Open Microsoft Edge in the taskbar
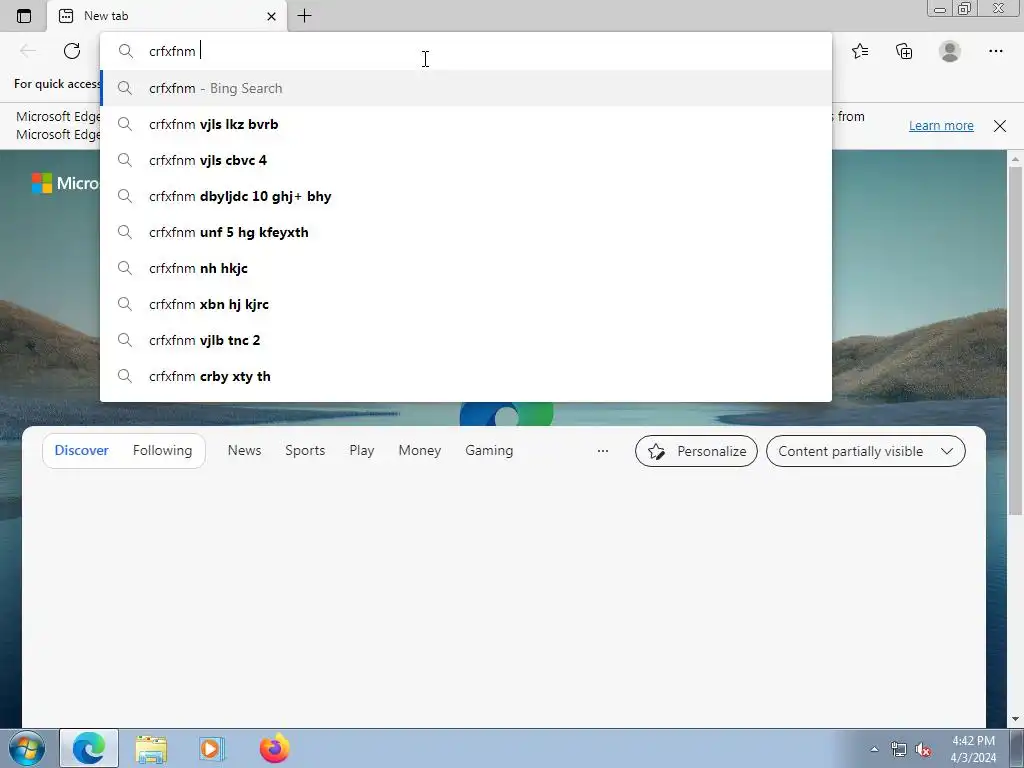Image resolution: width=1024 pixels, height=768 pixels. 89,748
